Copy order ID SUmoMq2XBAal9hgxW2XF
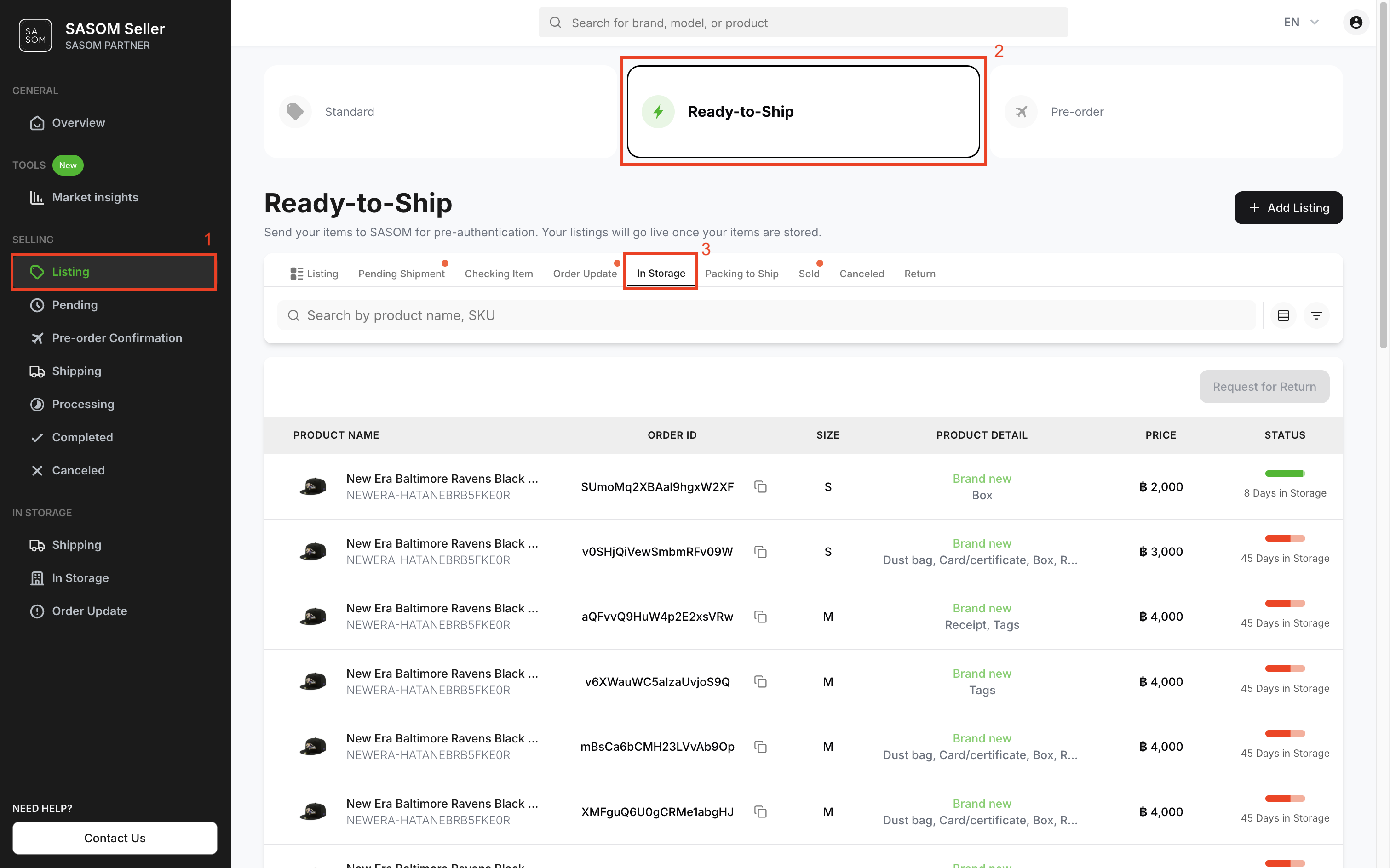Screen dimensions: 1390x868 tap(760, 487)
